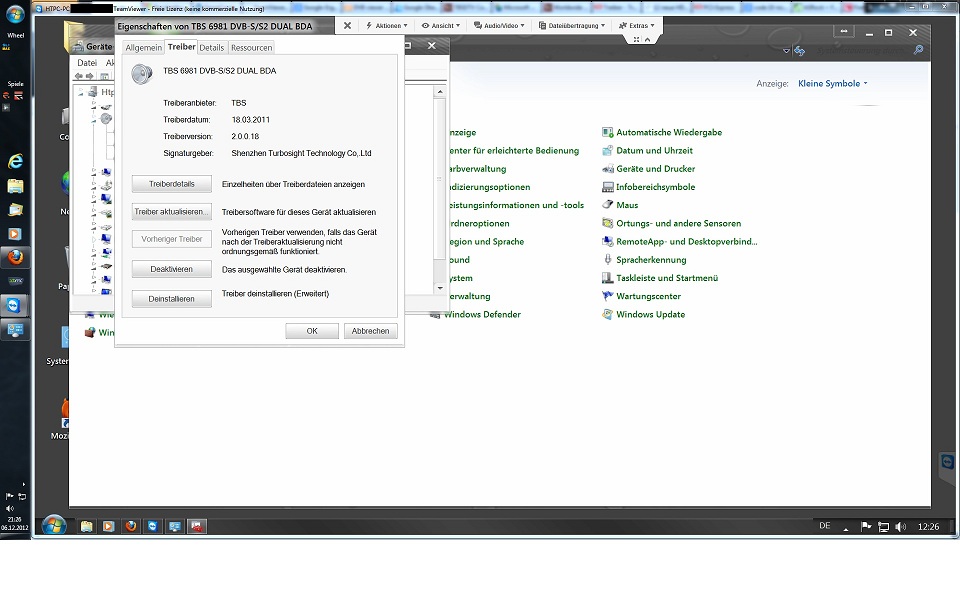Open Automatische Wiedergabe in Control Panel

click(669, 132)
